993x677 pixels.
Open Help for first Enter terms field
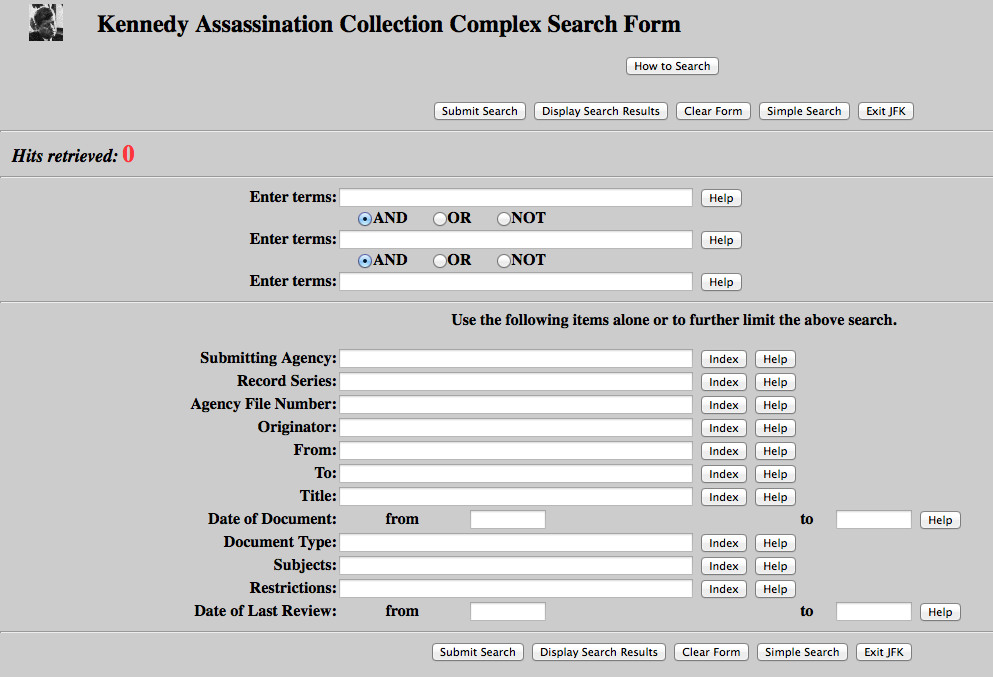pos(721,198)
